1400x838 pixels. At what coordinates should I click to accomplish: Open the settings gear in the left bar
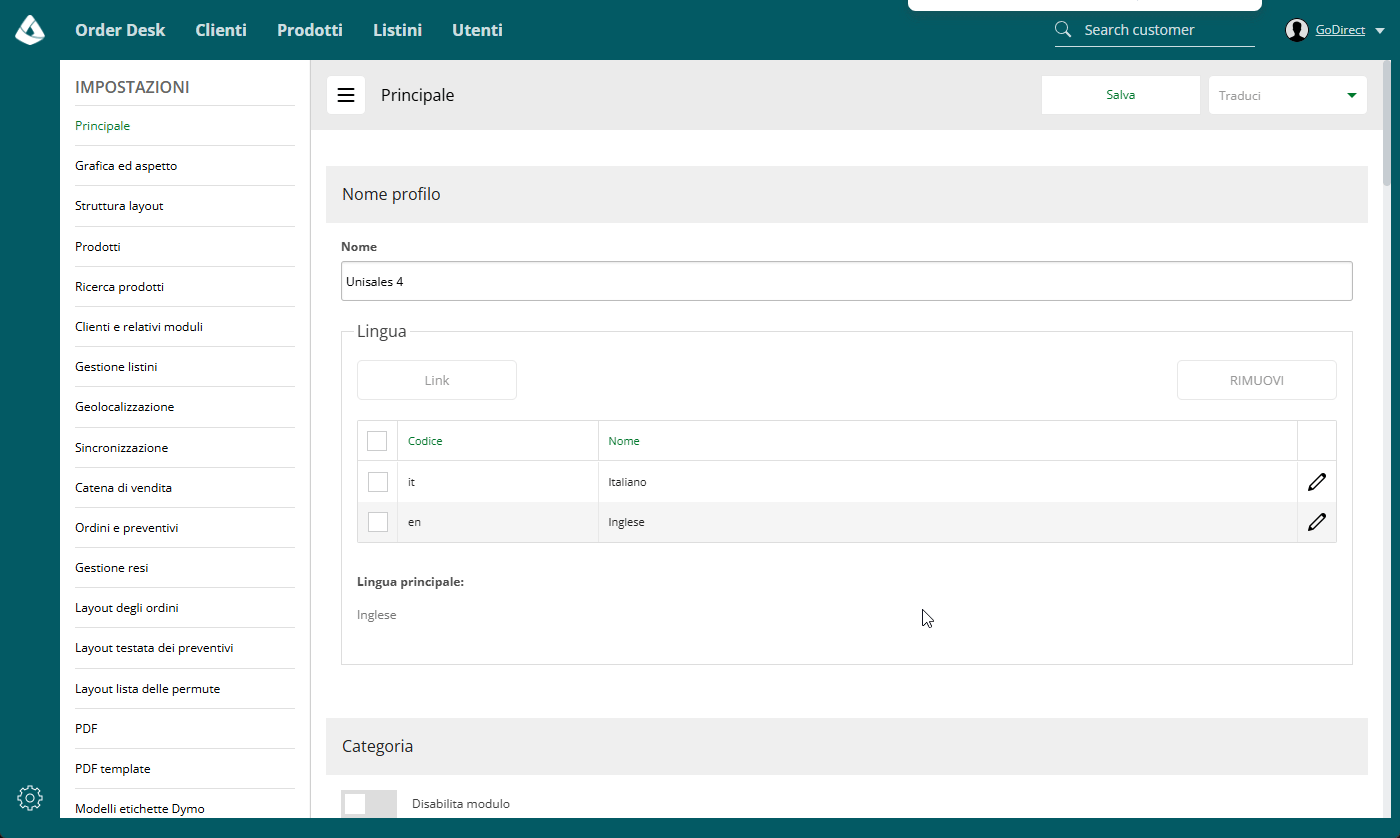coord(30,797)
